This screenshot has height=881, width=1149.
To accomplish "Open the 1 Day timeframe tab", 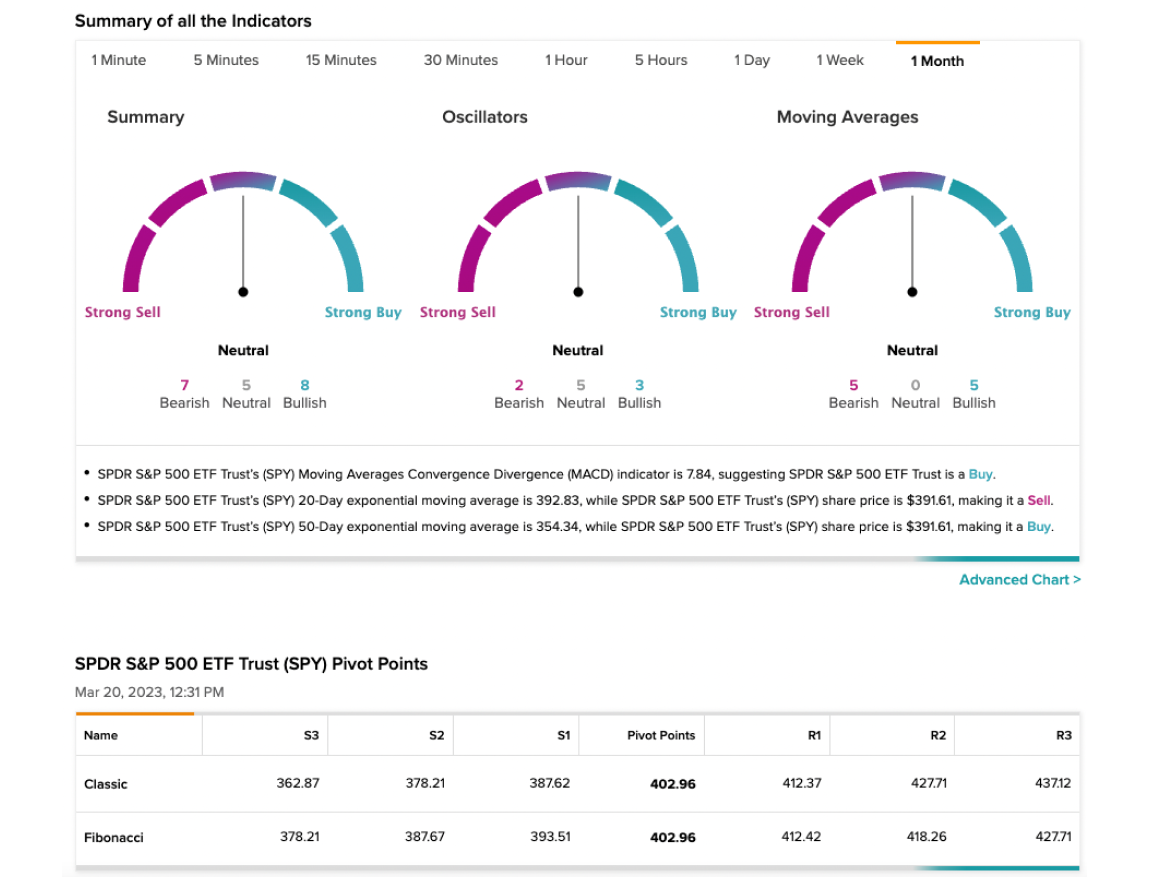I will coord(752,60).
